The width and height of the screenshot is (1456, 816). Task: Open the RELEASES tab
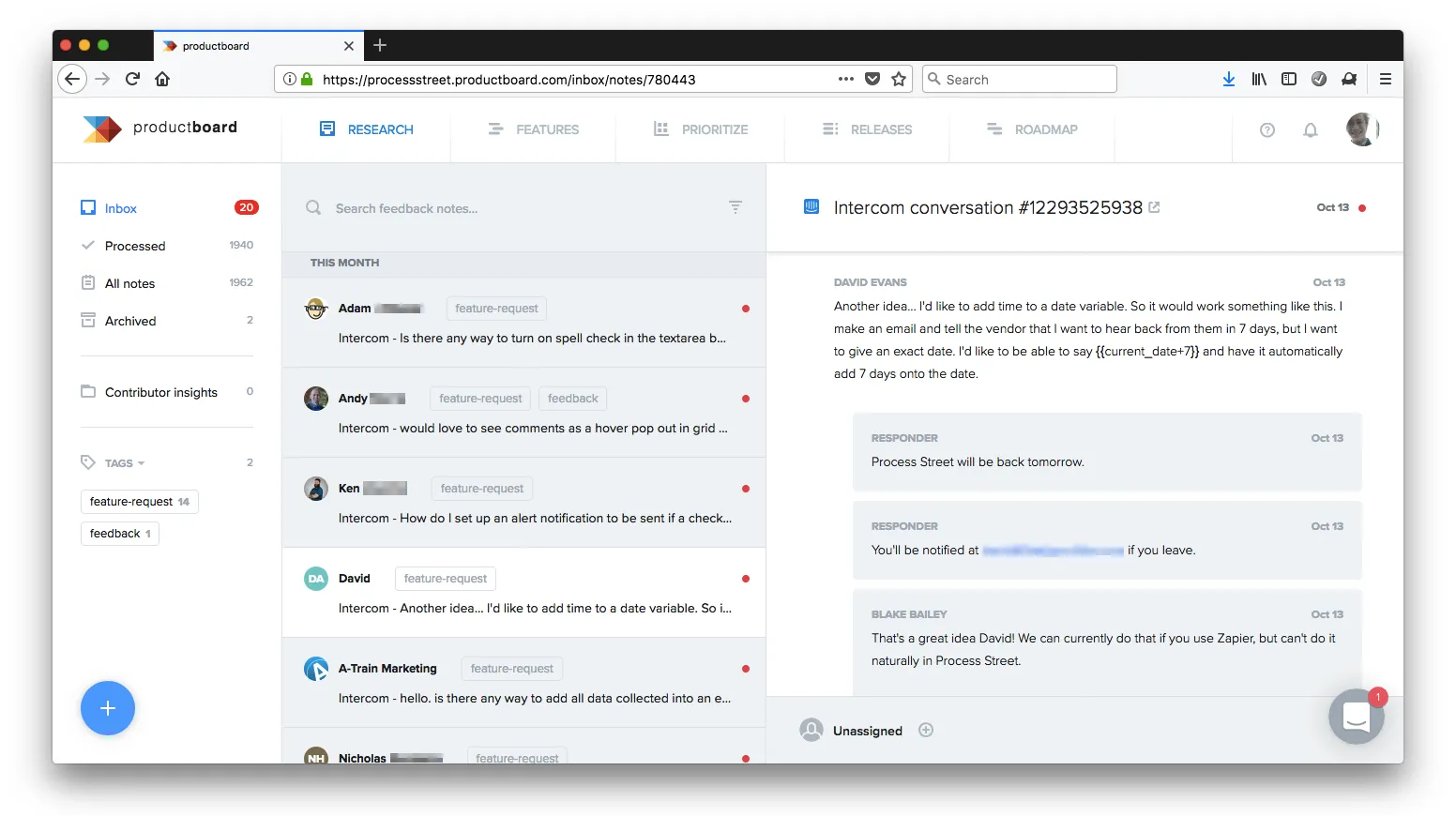point(867,129)
